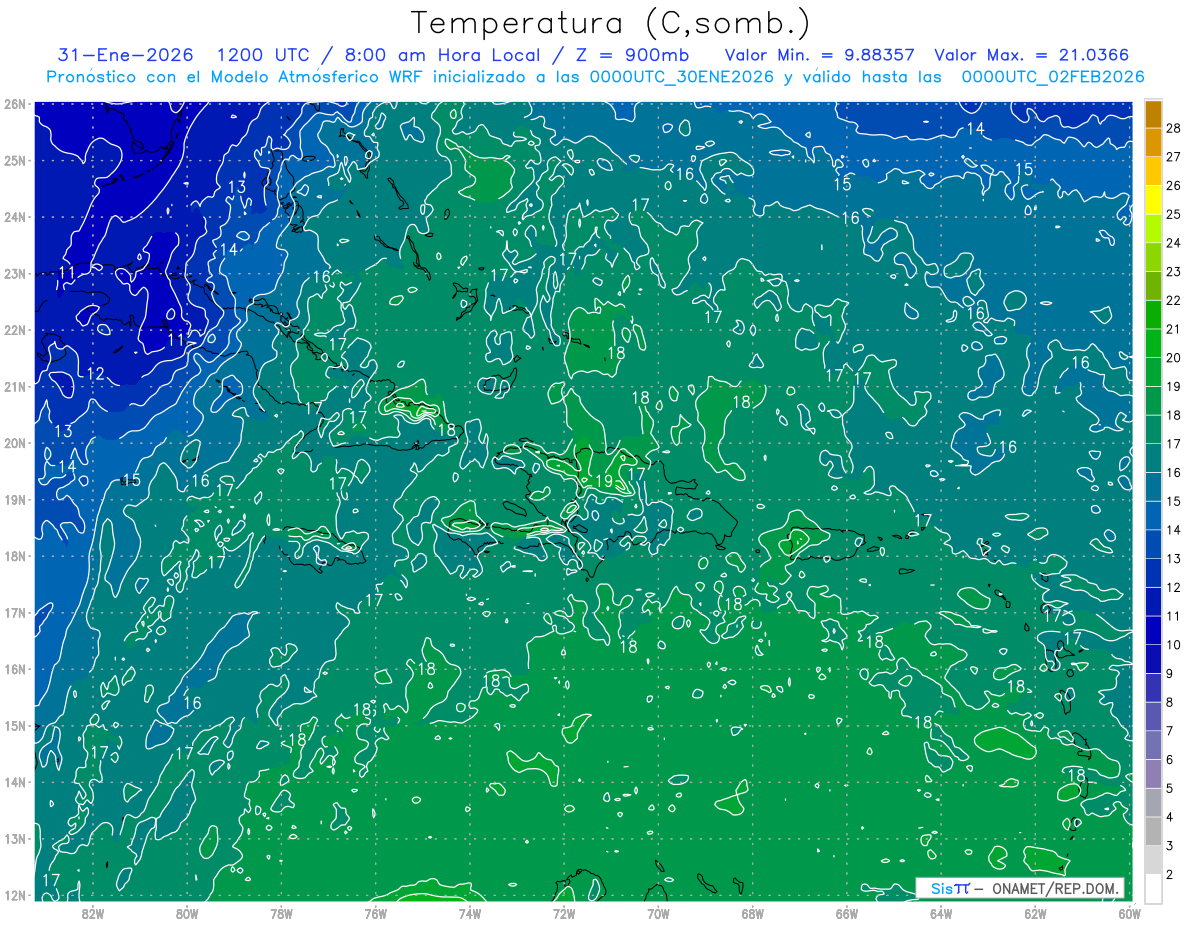Viewport: 1200px width, 927px height.
Task: Click the 21N latitude axis label
Action: coord(14,386)
